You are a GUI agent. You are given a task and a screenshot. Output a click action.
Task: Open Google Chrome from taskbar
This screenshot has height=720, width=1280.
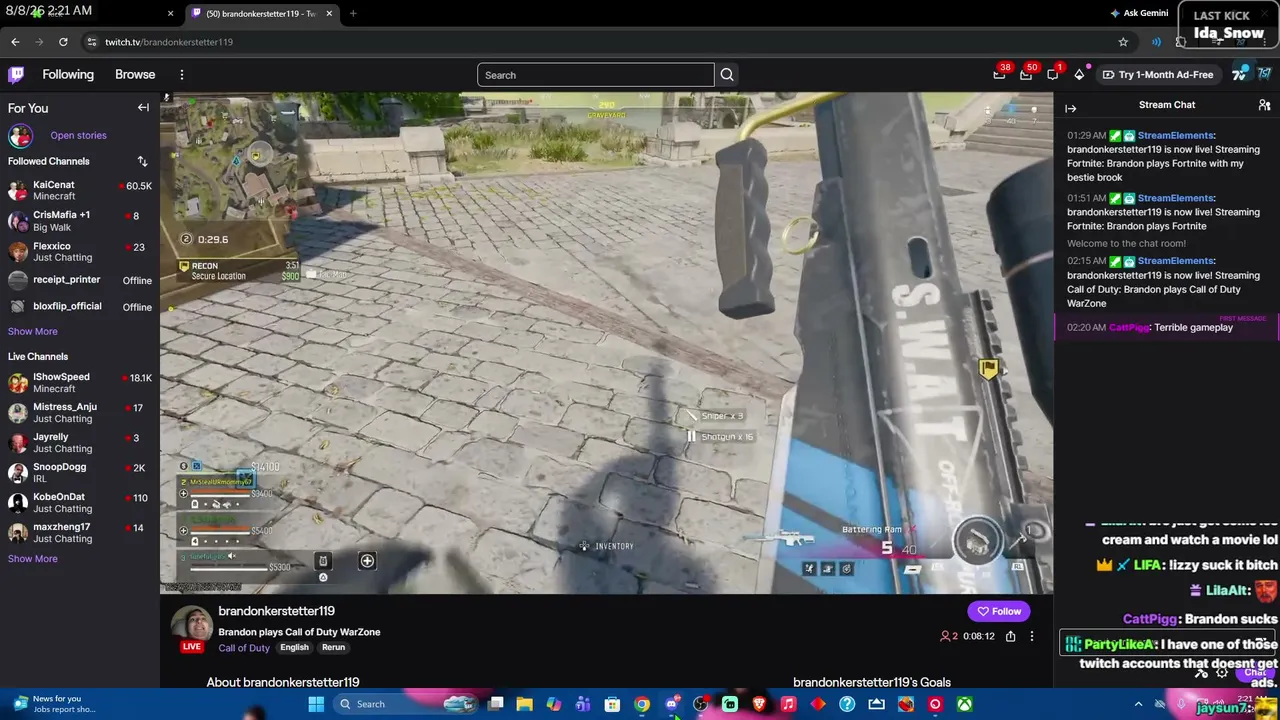642,704
